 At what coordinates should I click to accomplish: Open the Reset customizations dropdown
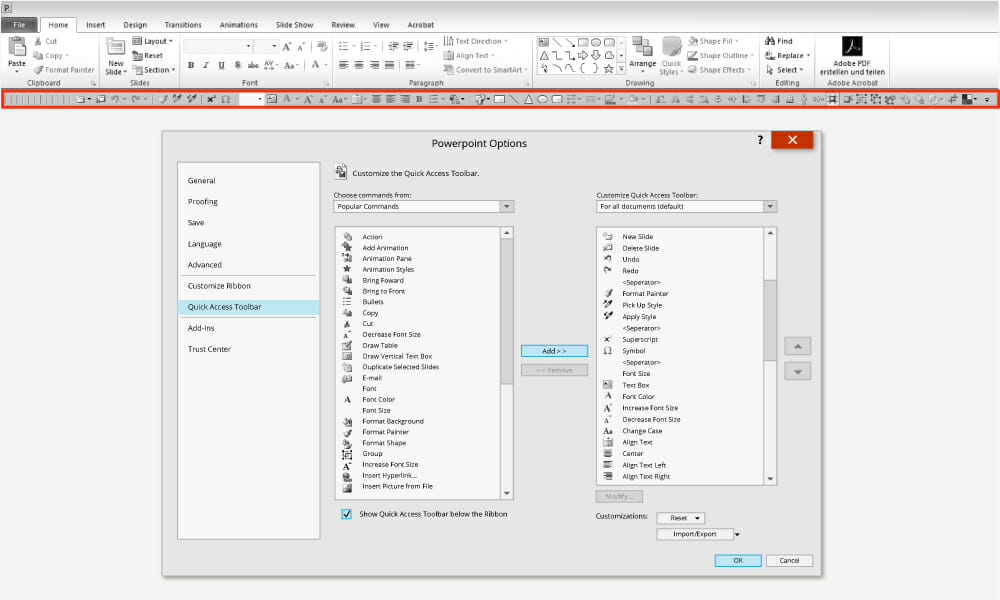point(680,518)
